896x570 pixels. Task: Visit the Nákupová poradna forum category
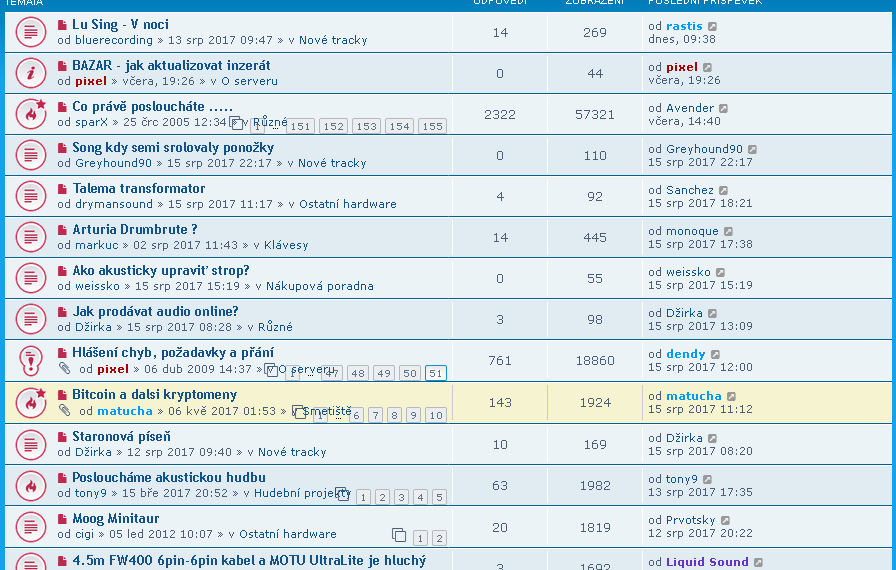tap(319, 286)
